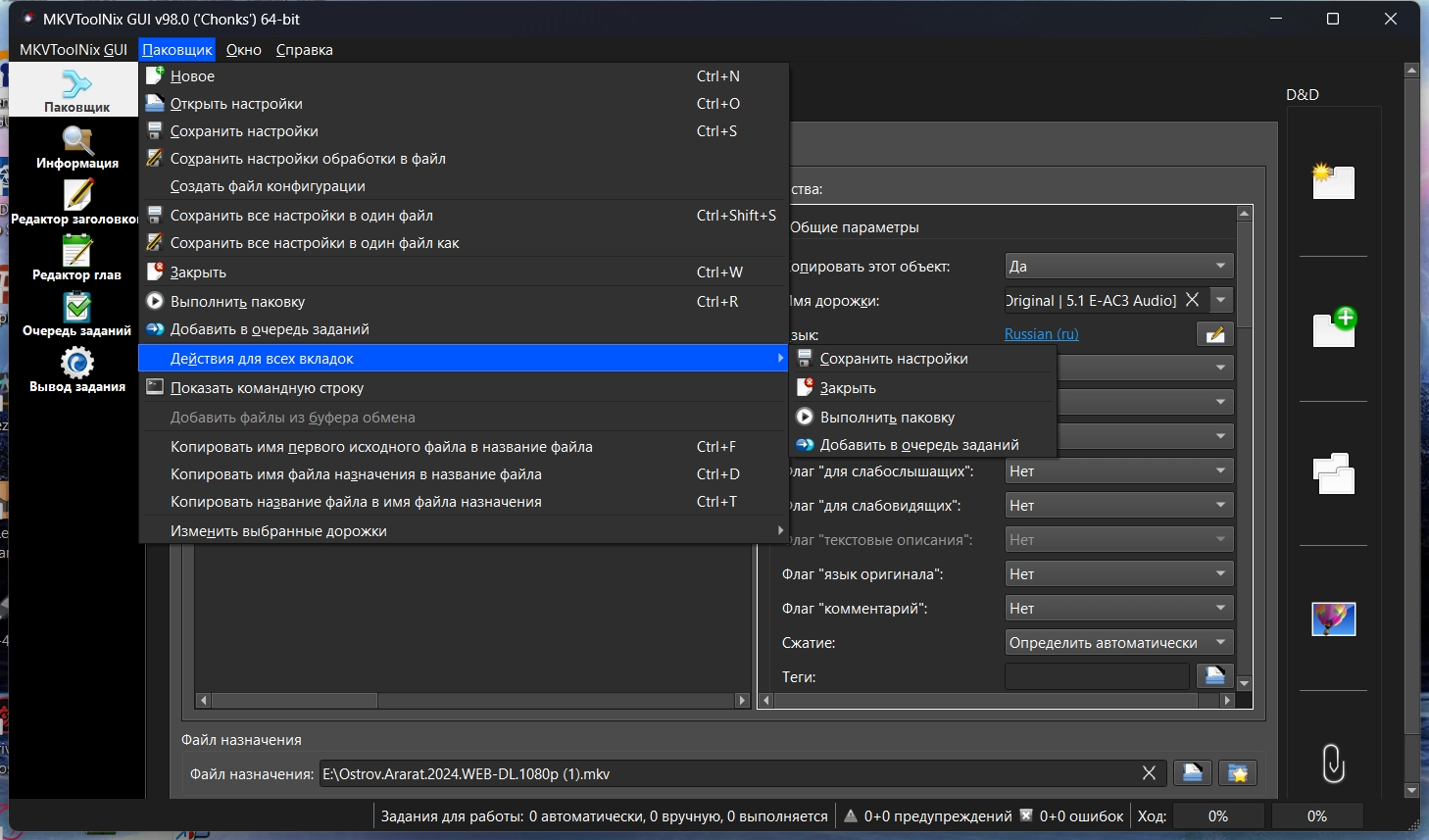Open Очередь заданий job queue

point(76,315)
